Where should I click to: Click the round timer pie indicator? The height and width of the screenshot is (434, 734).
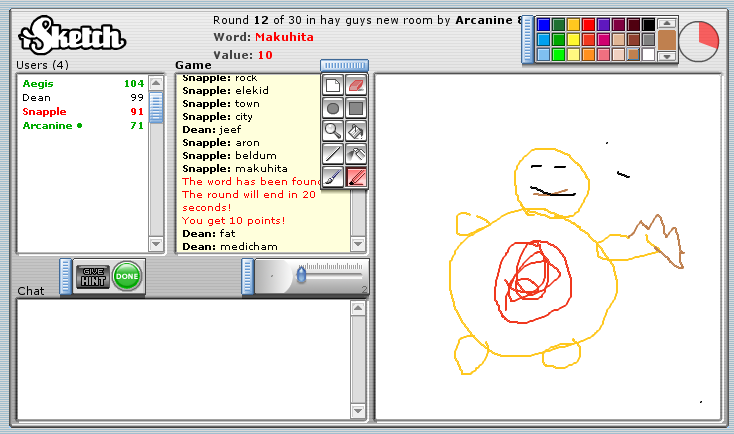point(699,41)
